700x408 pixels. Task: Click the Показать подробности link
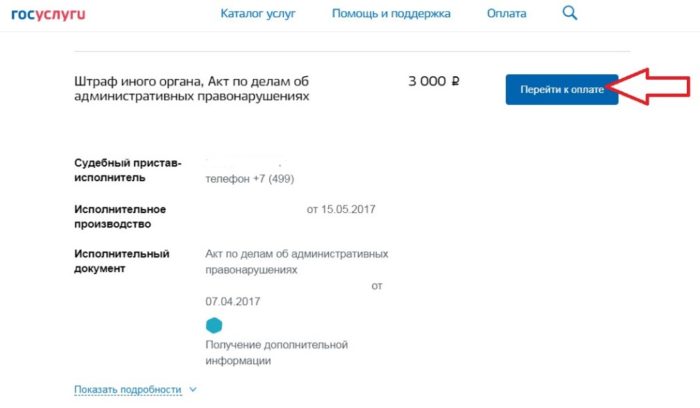click(128, 390)
